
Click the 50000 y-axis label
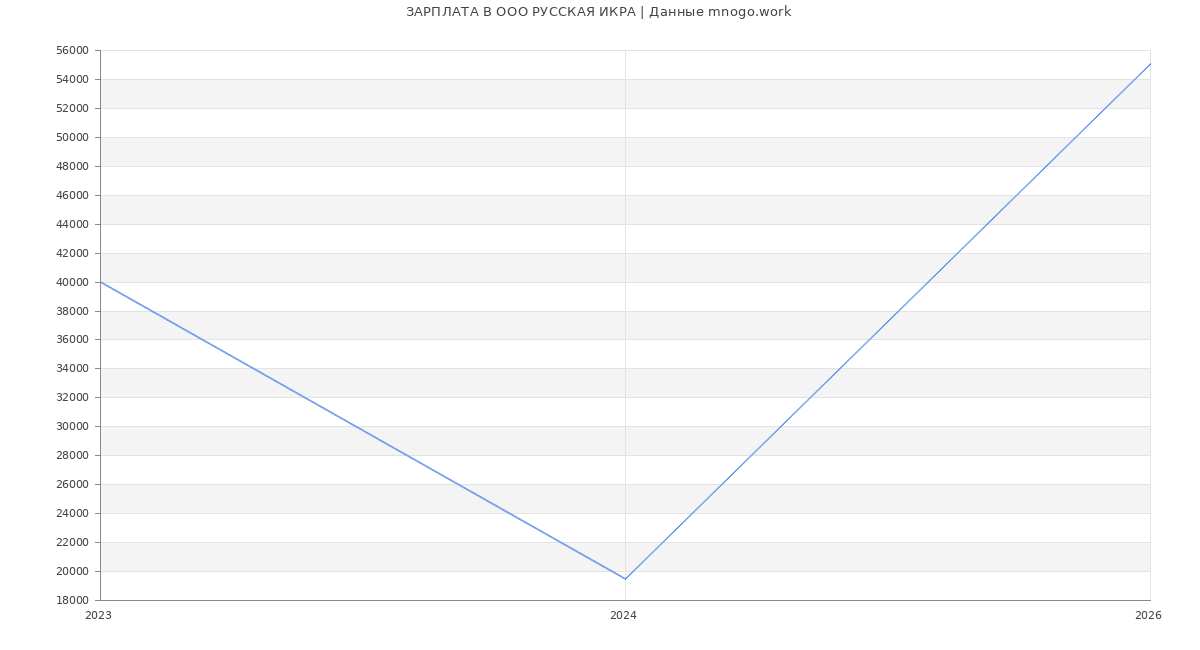point(73,138)
